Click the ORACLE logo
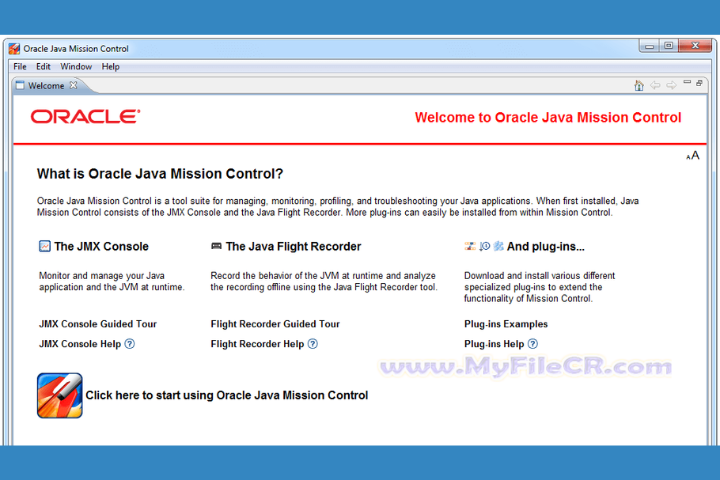This screenshot has width=720, height=480. click(85, 117)
